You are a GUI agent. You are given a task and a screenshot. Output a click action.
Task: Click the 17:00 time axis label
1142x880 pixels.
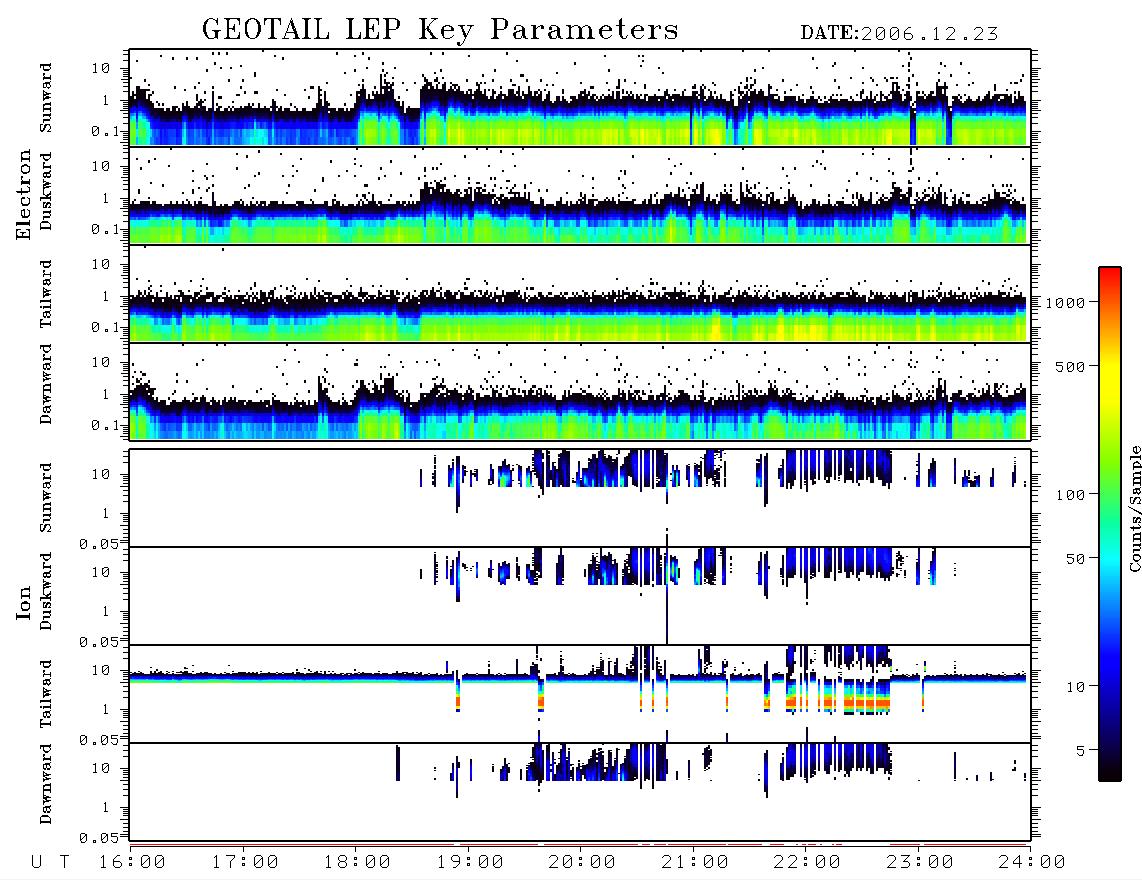tap(245, 862)
